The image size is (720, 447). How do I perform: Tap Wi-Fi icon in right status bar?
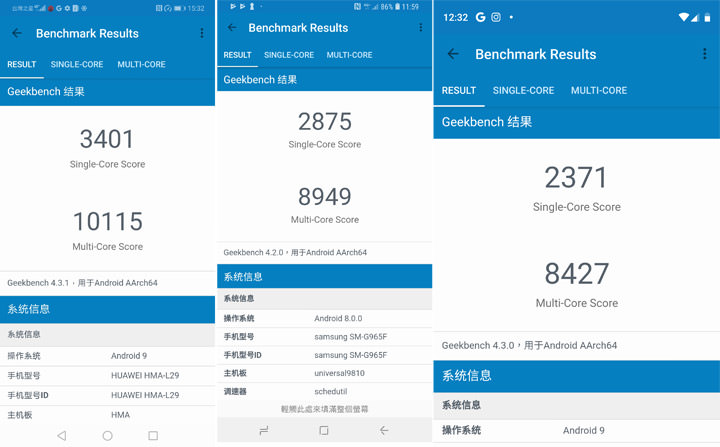[x=684, y=17]
